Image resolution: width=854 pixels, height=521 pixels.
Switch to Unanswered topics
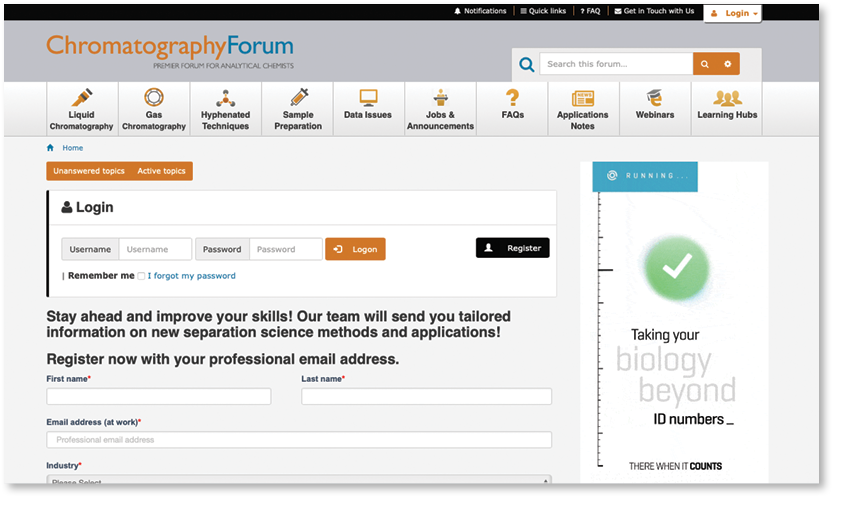(x=89, y=171)
